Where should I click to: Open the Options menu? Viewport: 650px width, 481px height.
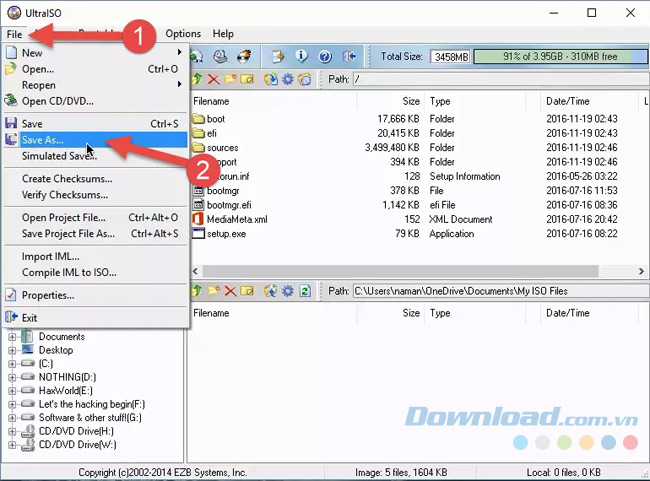[183, 34]
